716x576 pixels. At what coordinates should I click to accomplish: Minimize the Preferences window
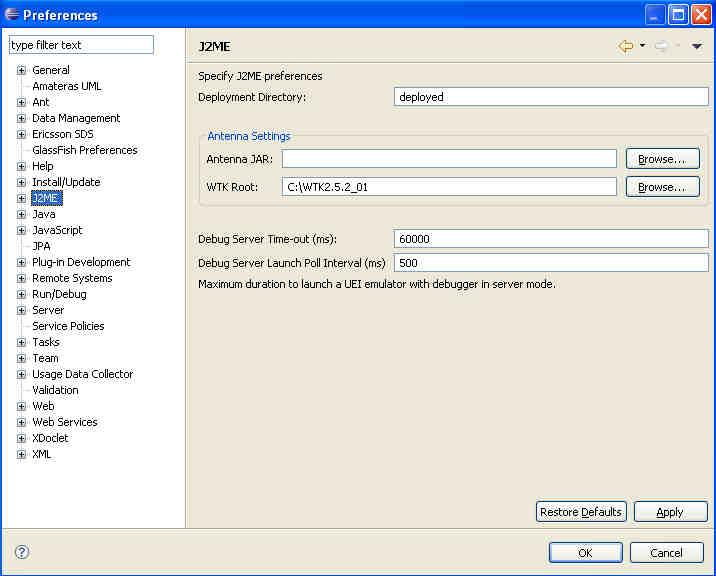(x=655, y=15)
